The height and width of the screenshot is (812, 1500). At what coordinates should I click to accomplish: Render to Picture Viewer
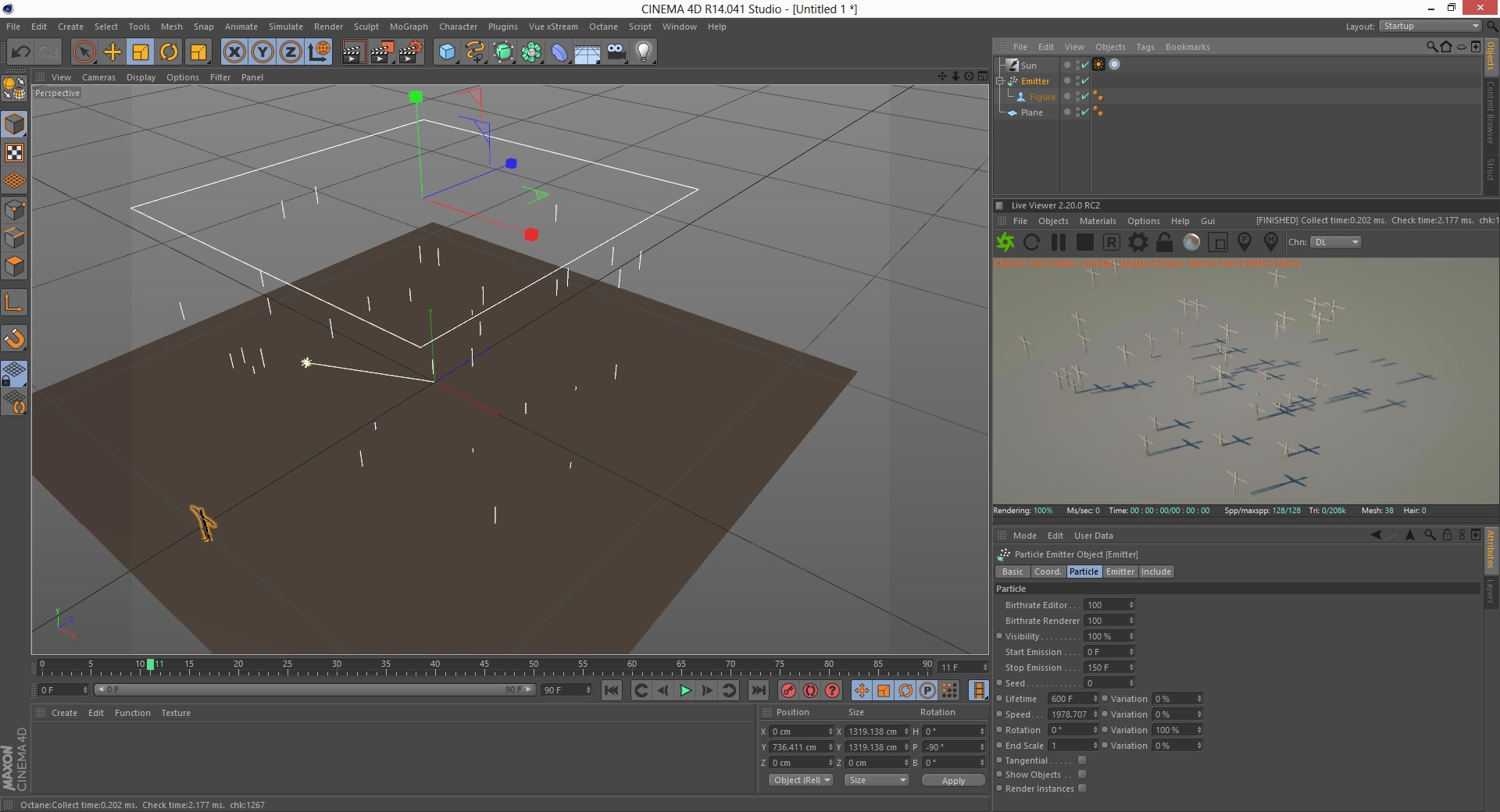coord(381,52)
